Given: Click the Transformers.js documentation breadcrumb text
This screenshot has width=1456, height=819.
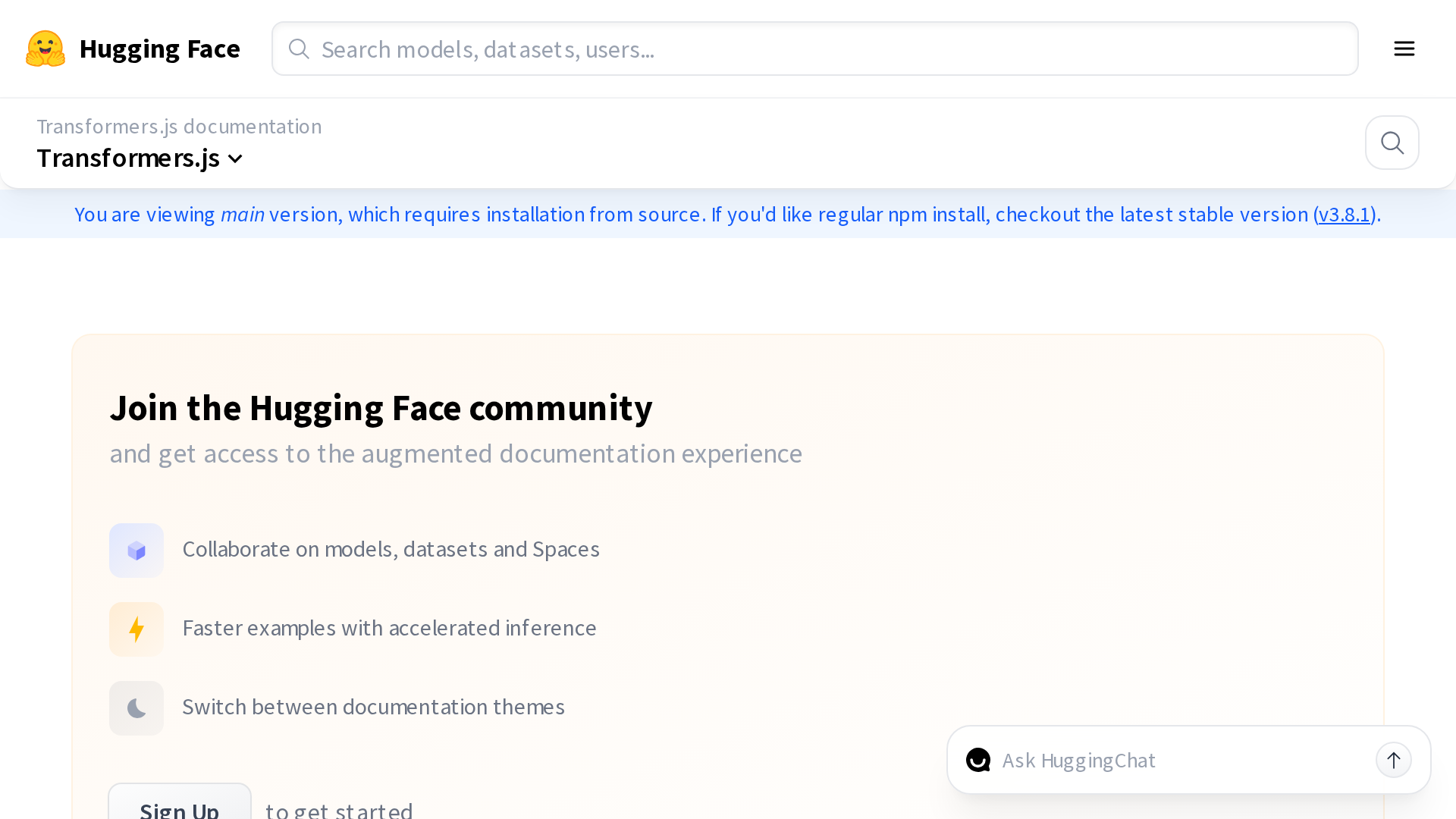Looking at the screenshot, I should (x=179, y=126).
